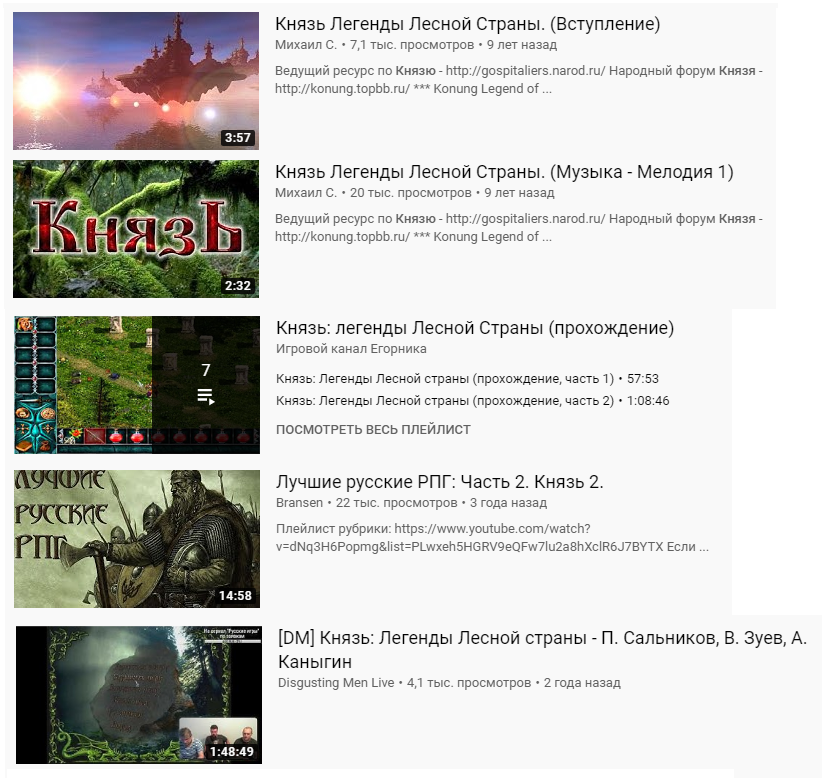Open channel 'Игровой канал Егорника'
834x778 pixels.
coord(351,349)
